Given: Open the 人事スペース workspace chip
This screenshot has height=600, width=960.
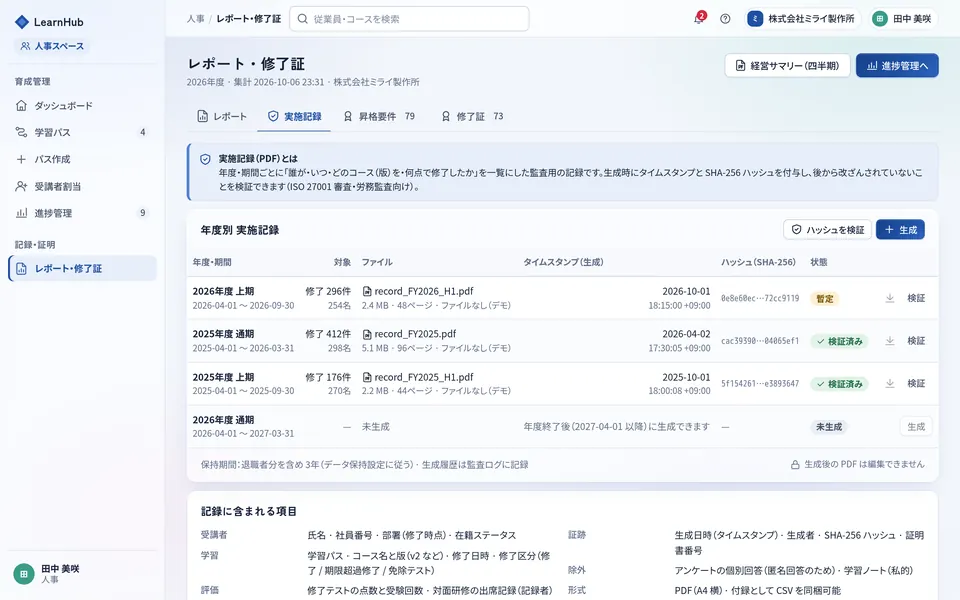Looking at the screenshot, I should 52,46.
